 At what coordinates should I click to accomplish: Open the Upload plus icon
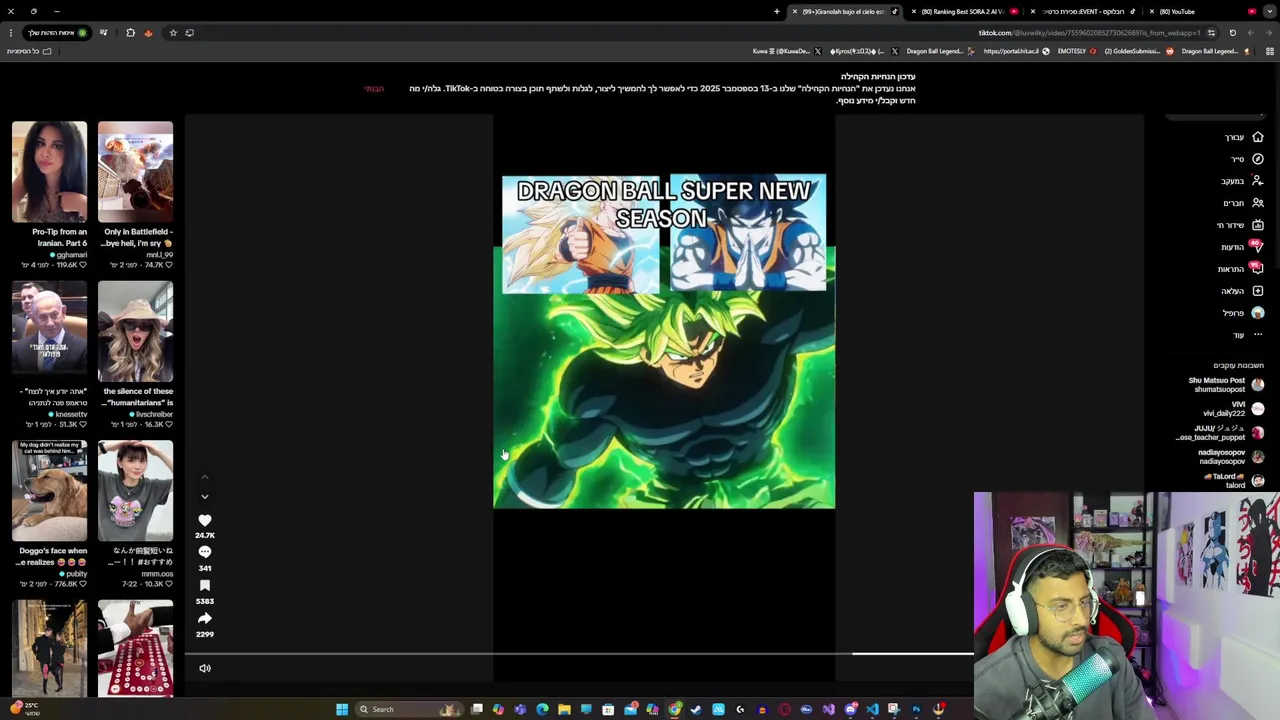click(x=1257, y=290)
